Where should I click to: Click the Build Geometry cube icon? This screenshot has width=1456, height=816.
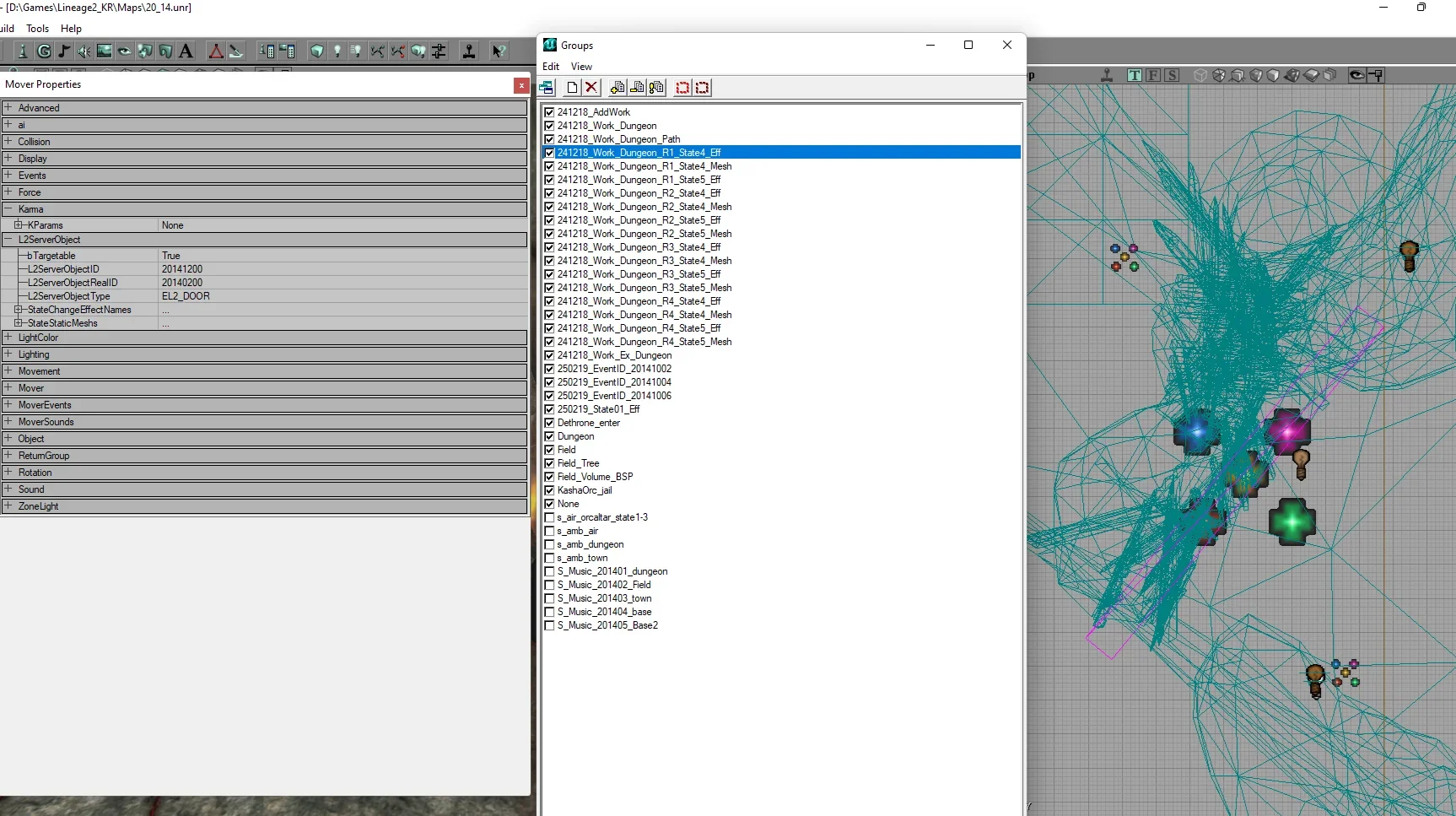317,51
